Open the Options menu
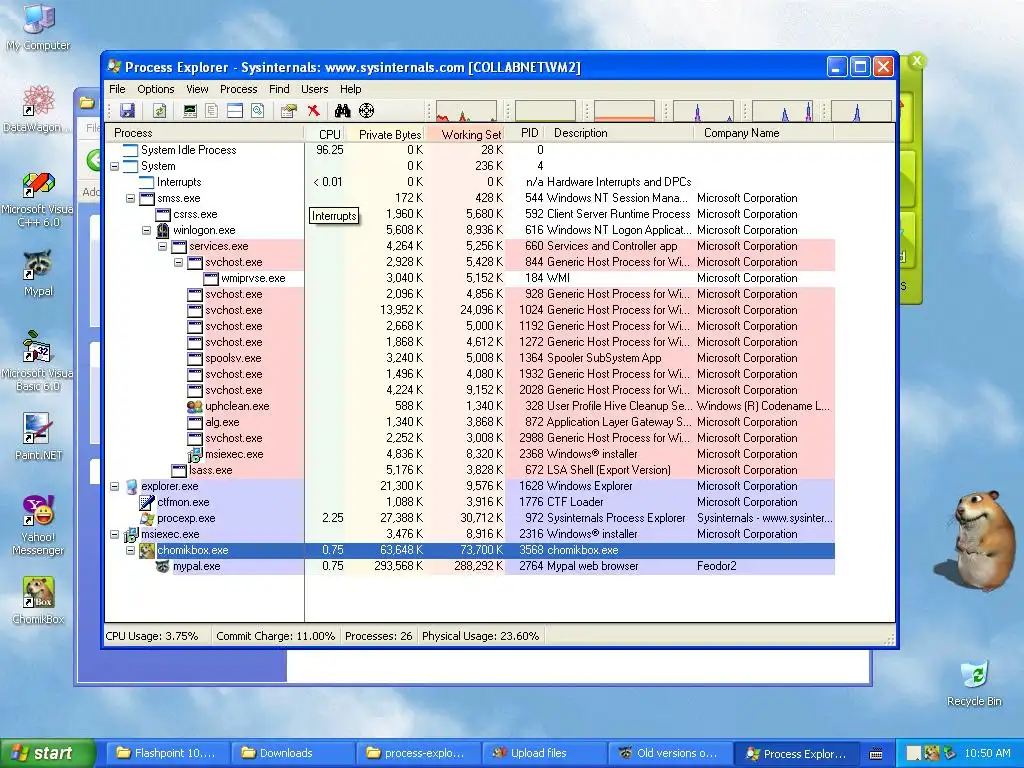This screenshot has width=1024, height=768. (155, 89)
